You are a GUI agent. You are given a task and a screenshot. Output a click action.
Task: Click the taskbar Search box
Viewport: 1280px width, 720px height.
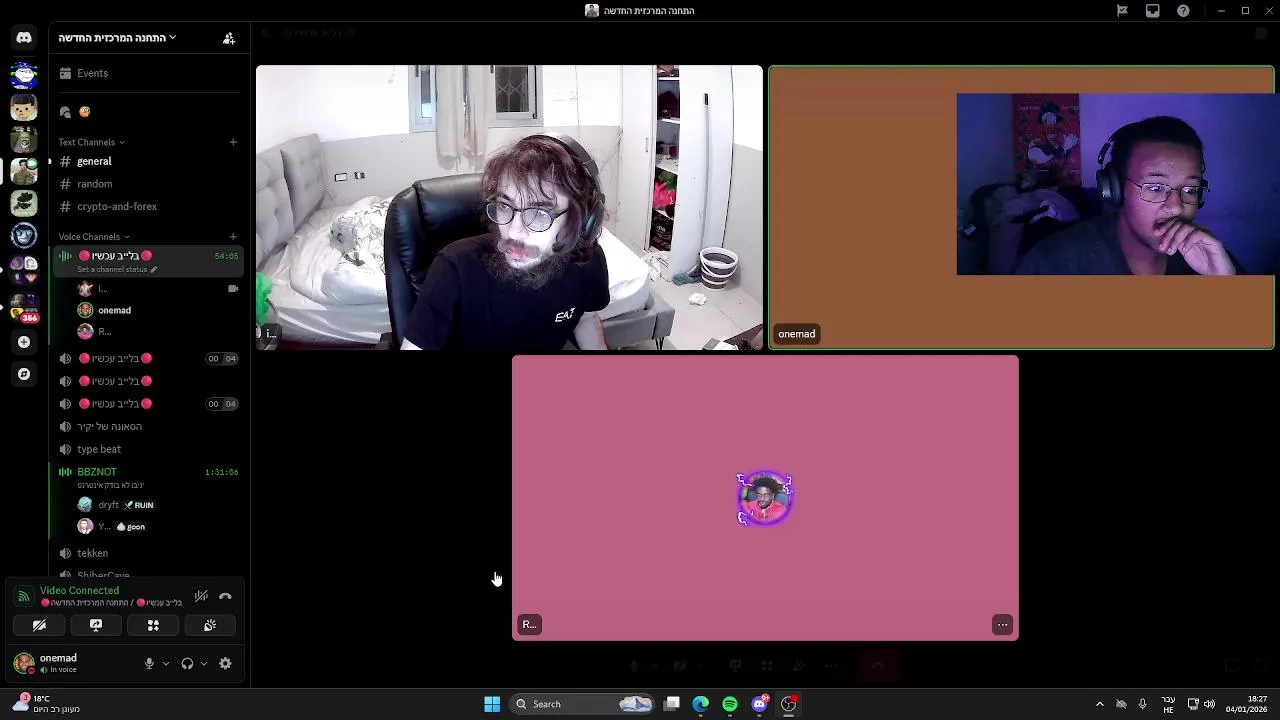(583, 704)
